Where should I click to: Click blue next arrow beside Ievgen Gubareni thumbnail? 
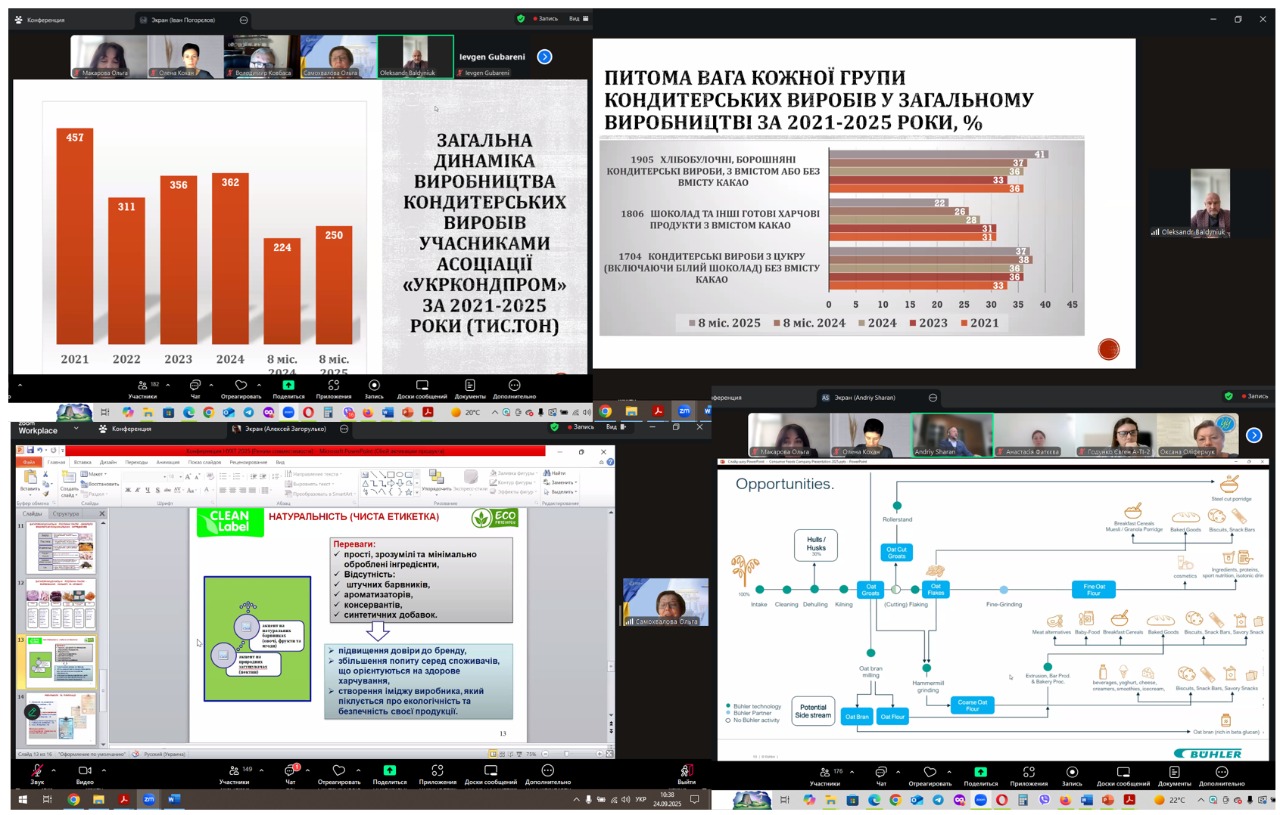point(544,57)
